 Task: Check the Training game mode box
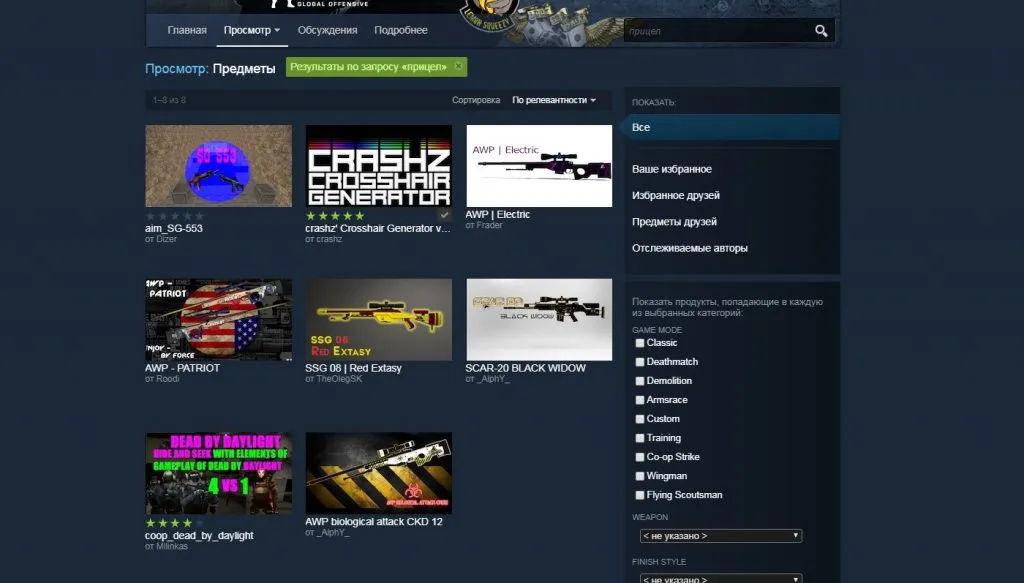click(640, 438)
